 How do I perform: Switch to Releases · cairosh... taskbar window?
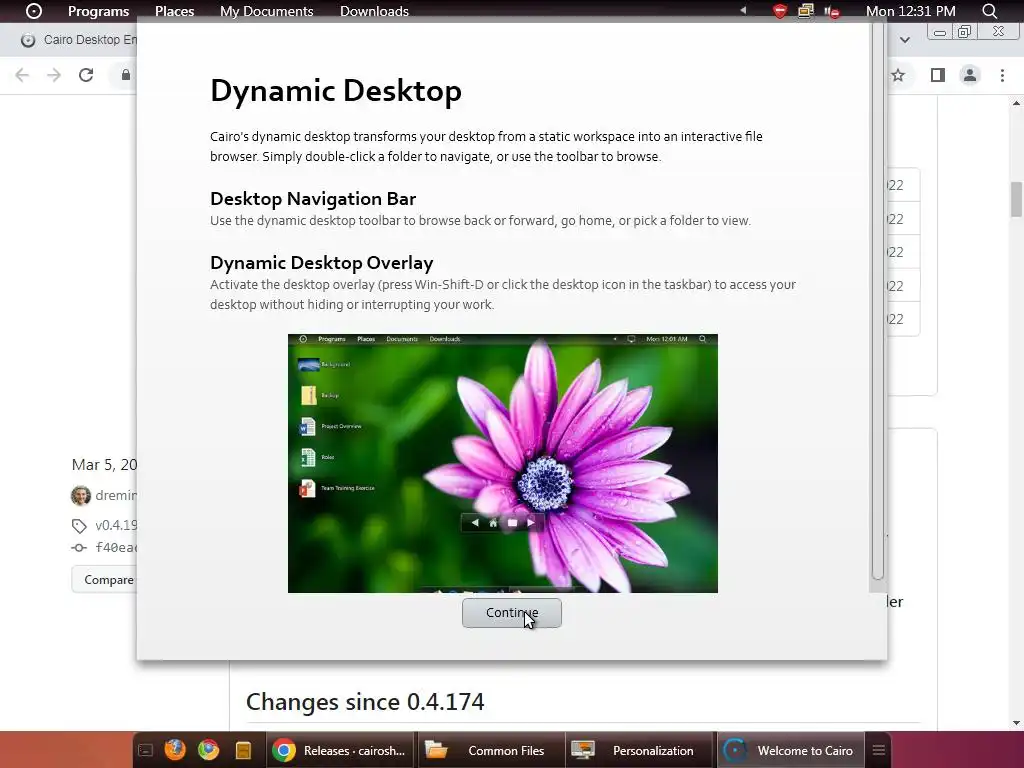click(341, 750)
